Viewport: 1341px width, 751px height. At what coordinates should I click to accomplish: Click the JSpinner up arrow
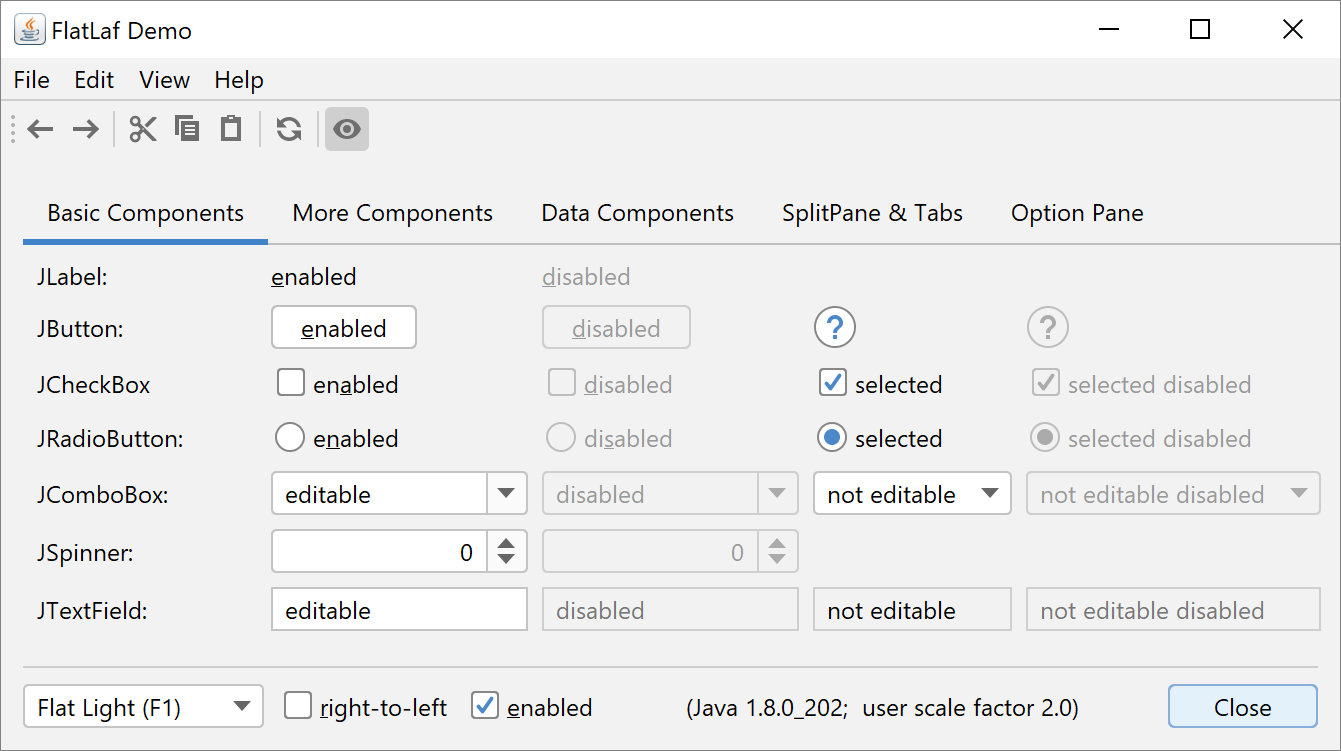click(507, 543)
